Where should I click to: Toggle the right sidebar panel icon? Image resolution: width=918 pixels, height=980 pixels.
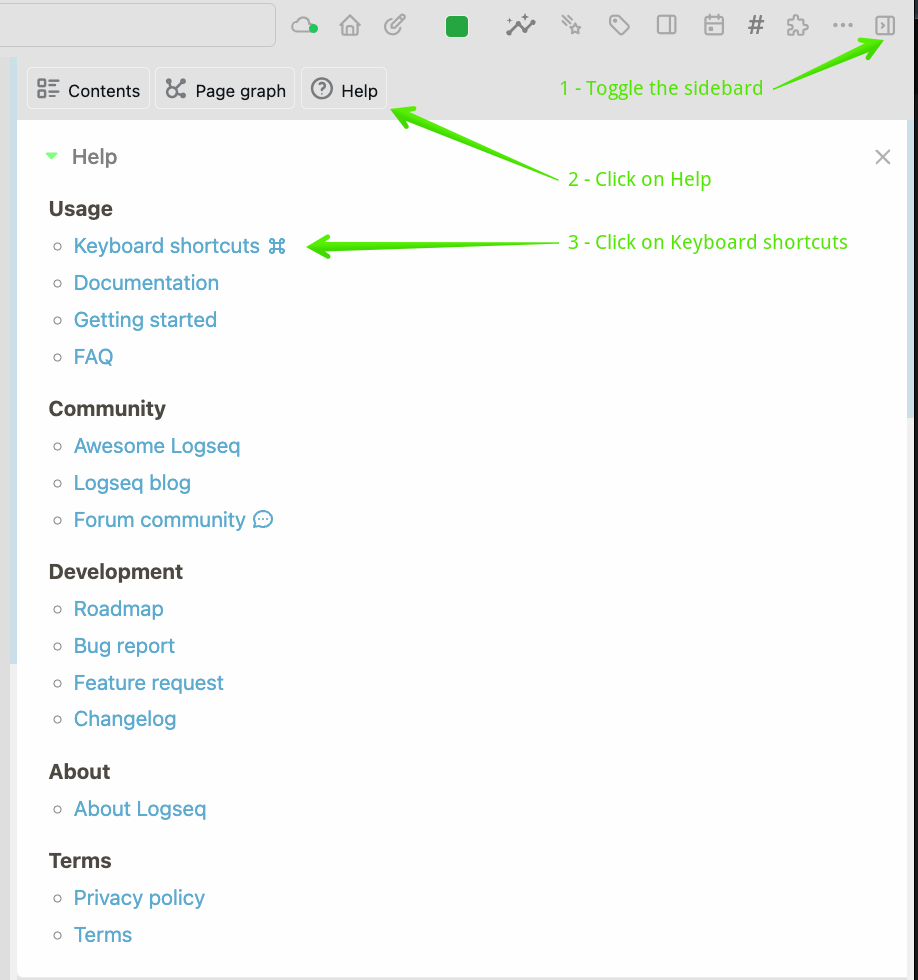pos(885,26)
